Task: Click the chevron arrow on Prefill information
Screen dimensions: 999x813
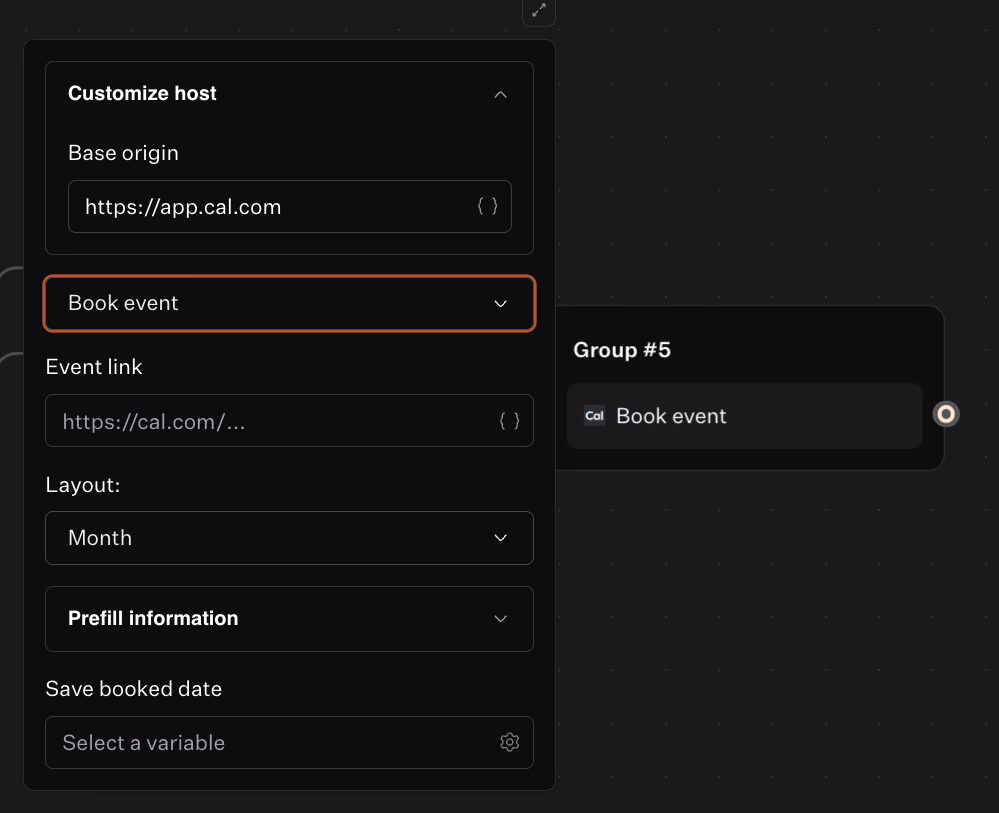Action: point(501,619)
